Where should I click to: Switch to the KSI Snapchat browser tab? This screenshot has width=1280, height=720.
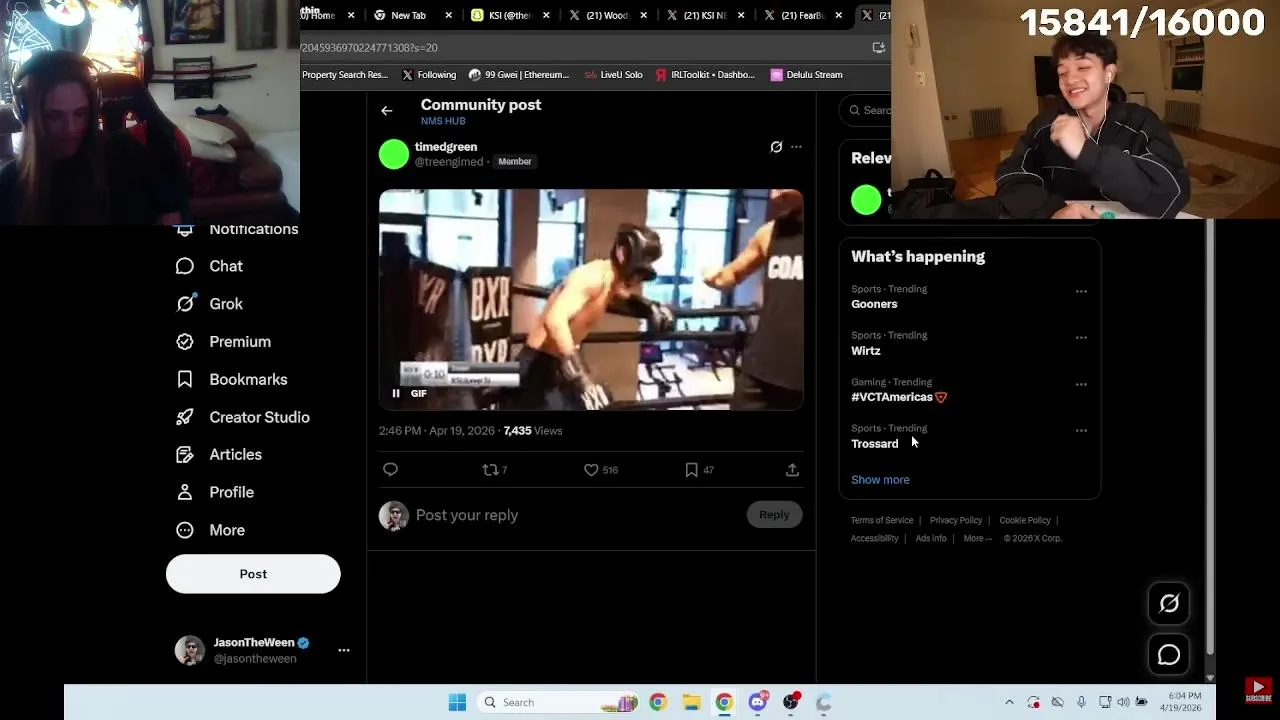(x=510, y=15)
